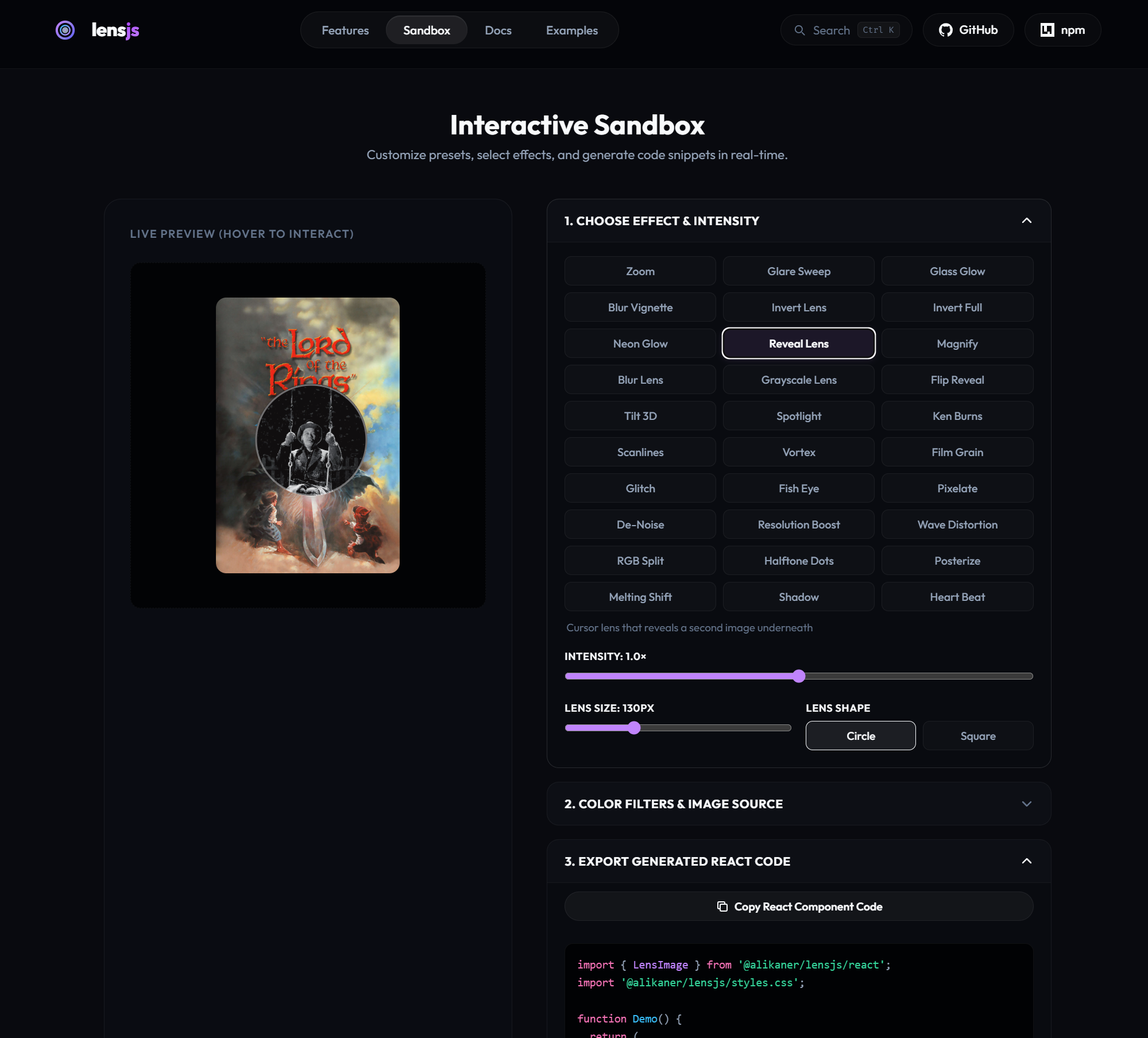Collapse the Export Generated React Code section

[x=1027, y=861]
